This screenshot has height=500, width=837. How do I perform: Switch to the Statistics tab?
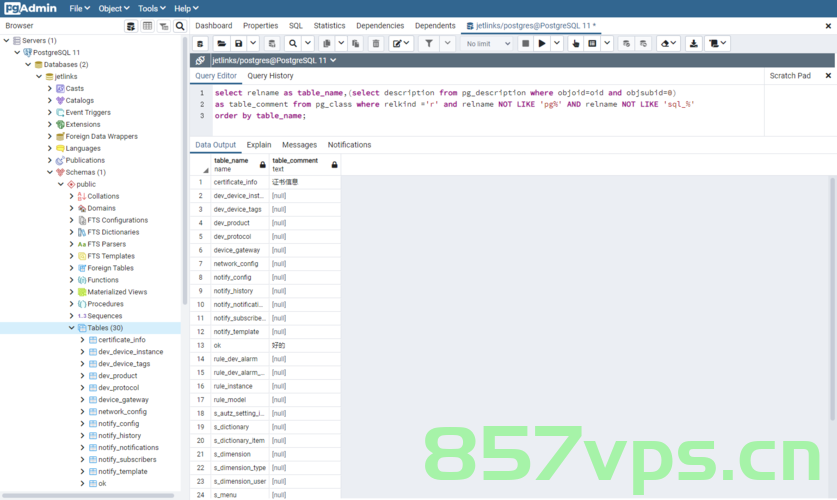329,26
